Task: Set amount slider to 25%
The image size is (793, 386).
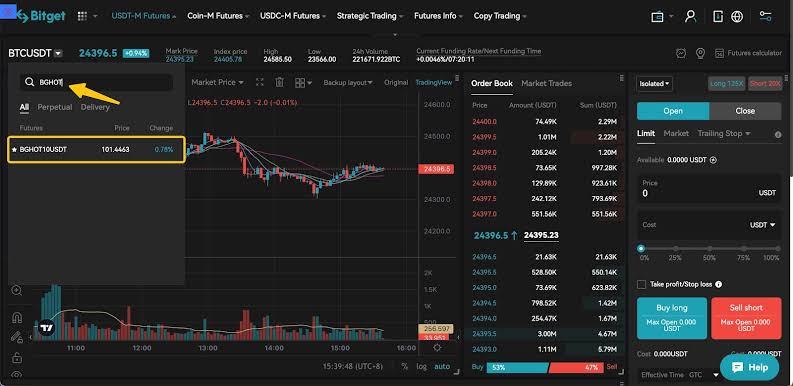Action: pos(676,249)
